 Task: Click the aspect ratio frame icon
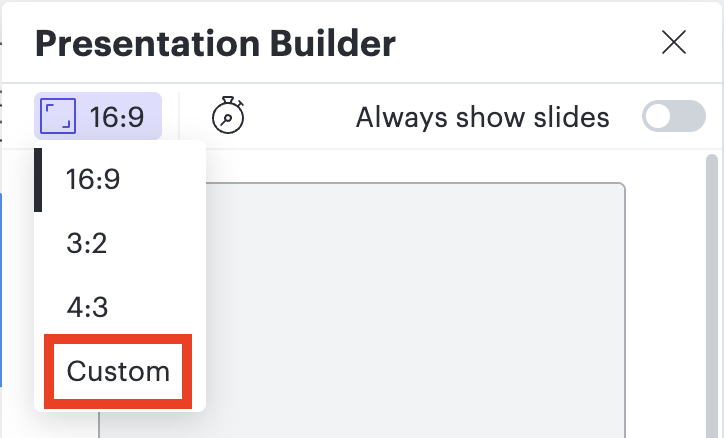pyautogui.click(x=60, y=117)
